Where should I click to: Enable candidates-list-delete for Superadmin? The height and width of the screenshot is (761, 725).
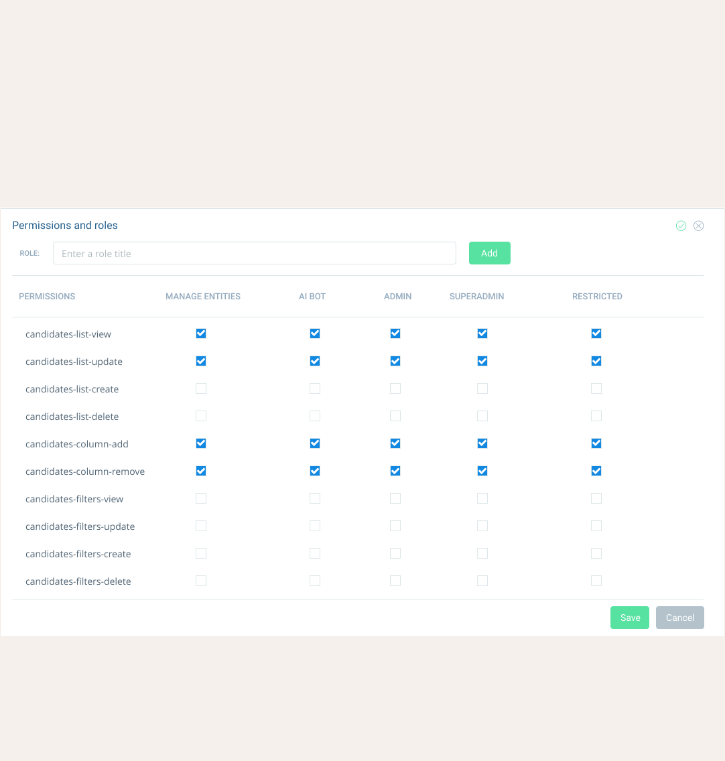(x=482, y=416)
